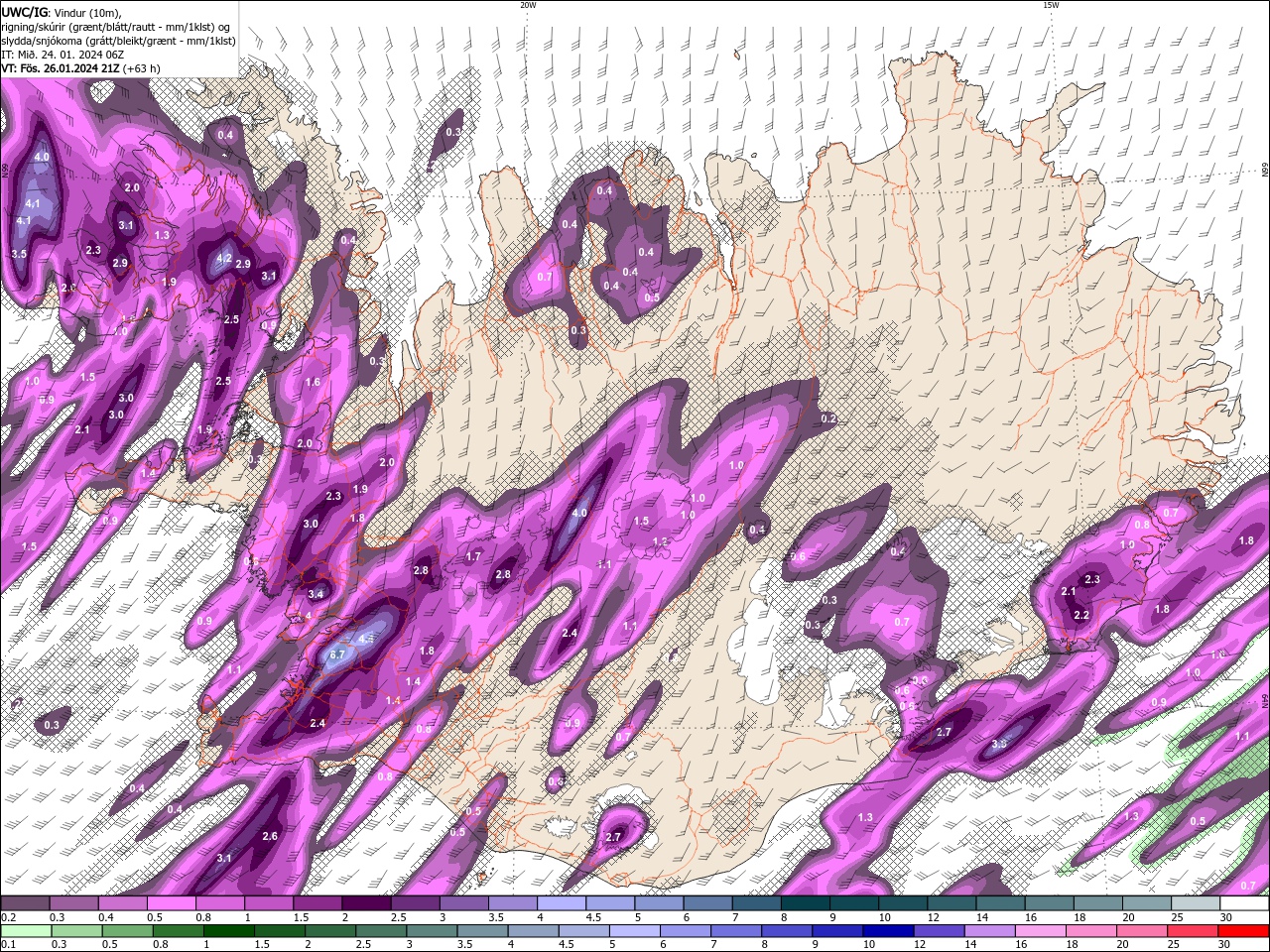1270x952 pixels.
Task: Pick the dark teal swatch between 9 and 10
Action: tap(854, 903)
